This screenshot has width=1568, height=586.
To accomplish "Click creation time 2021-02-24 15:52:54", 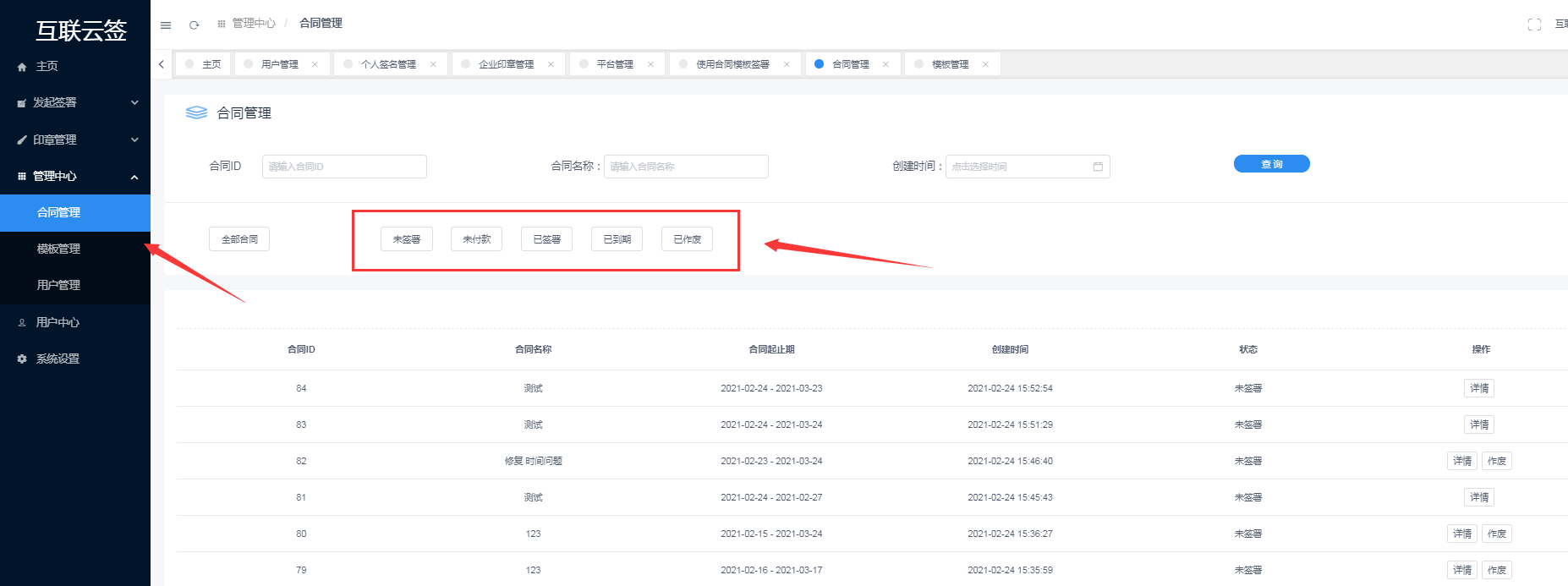I will tap(1010, 388).
